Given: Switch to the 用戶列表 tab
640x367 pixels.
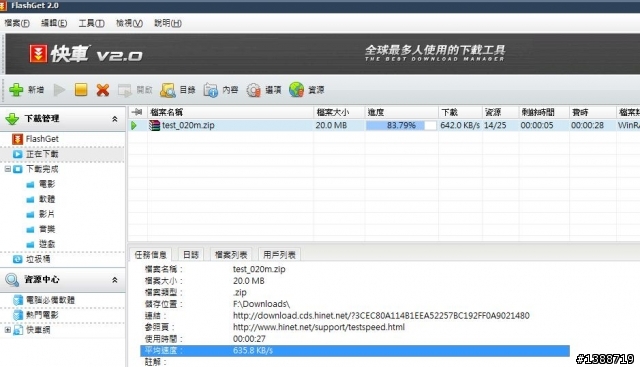Looking at the screenshot, I should click(279, 255).
